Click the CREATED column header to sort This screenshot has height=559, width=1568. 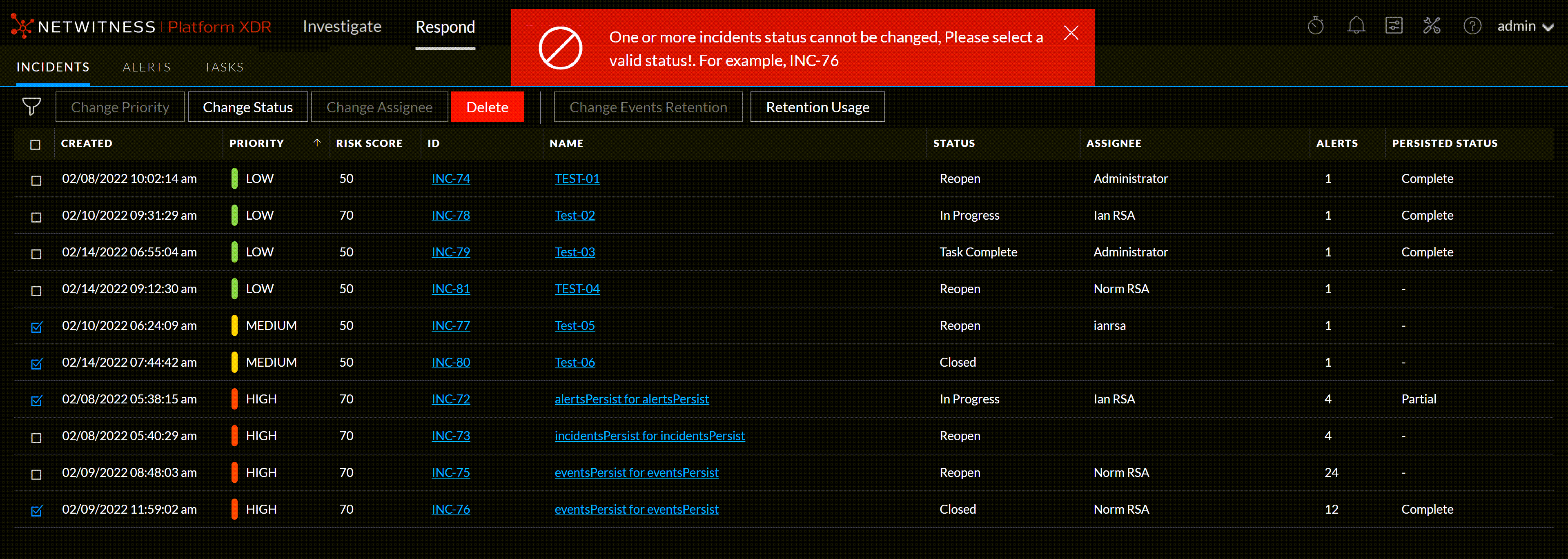(87, 143)
